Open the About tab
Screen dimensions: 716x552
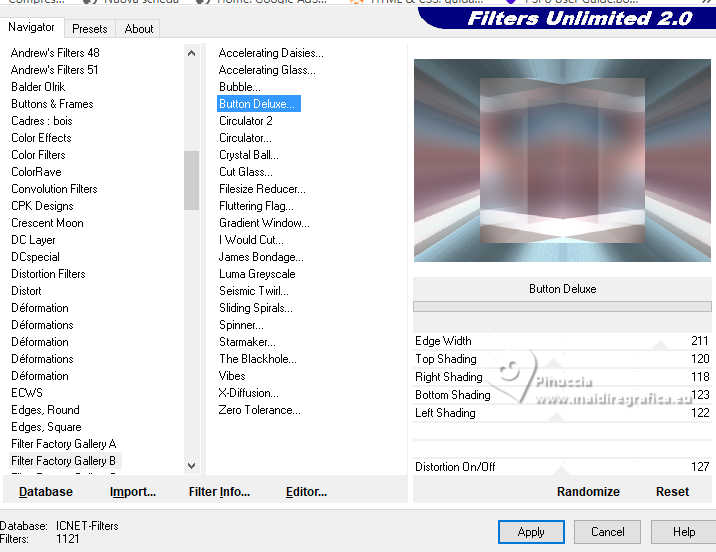[139, 29]
